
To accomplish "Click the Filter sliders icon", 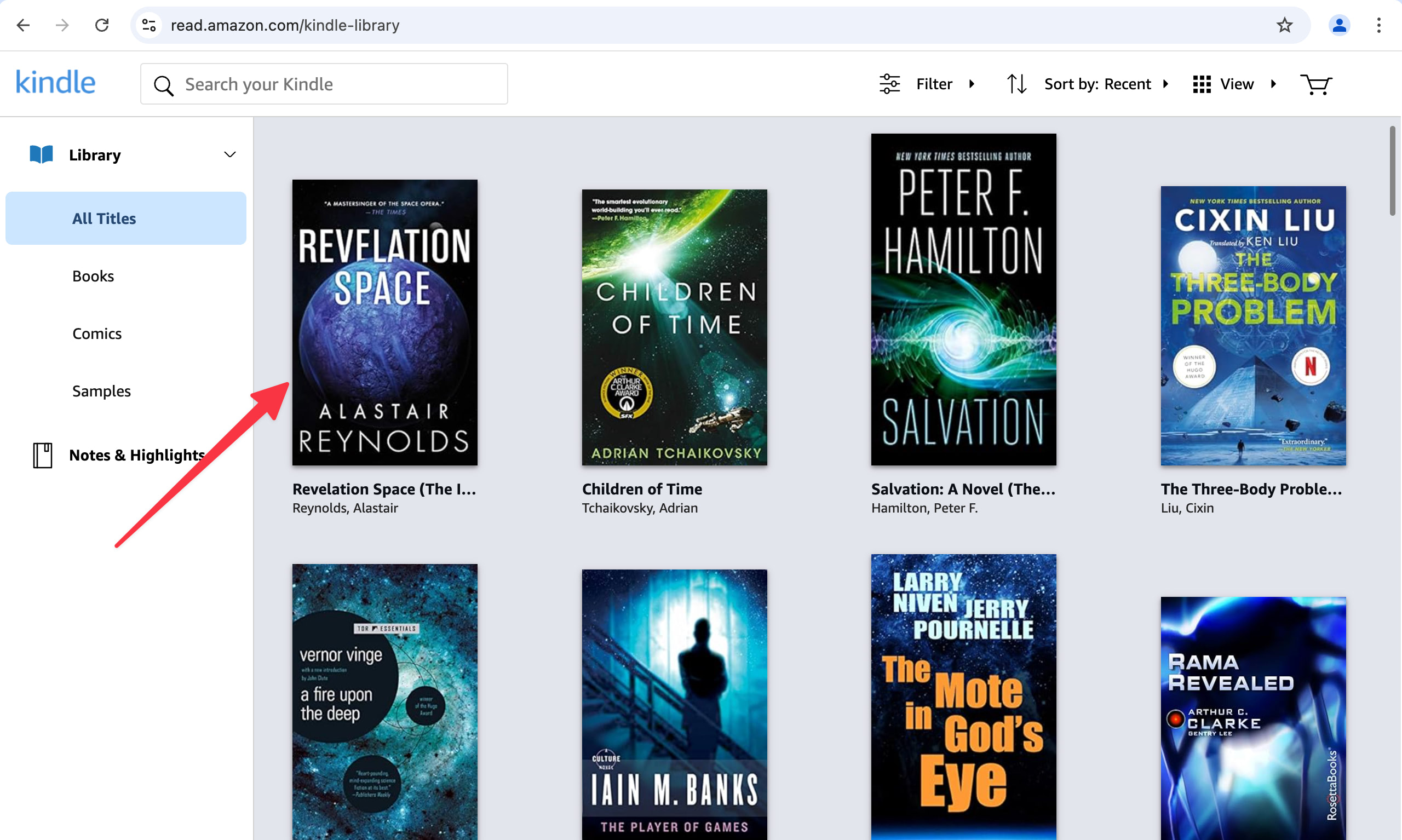I will point(889,84).
